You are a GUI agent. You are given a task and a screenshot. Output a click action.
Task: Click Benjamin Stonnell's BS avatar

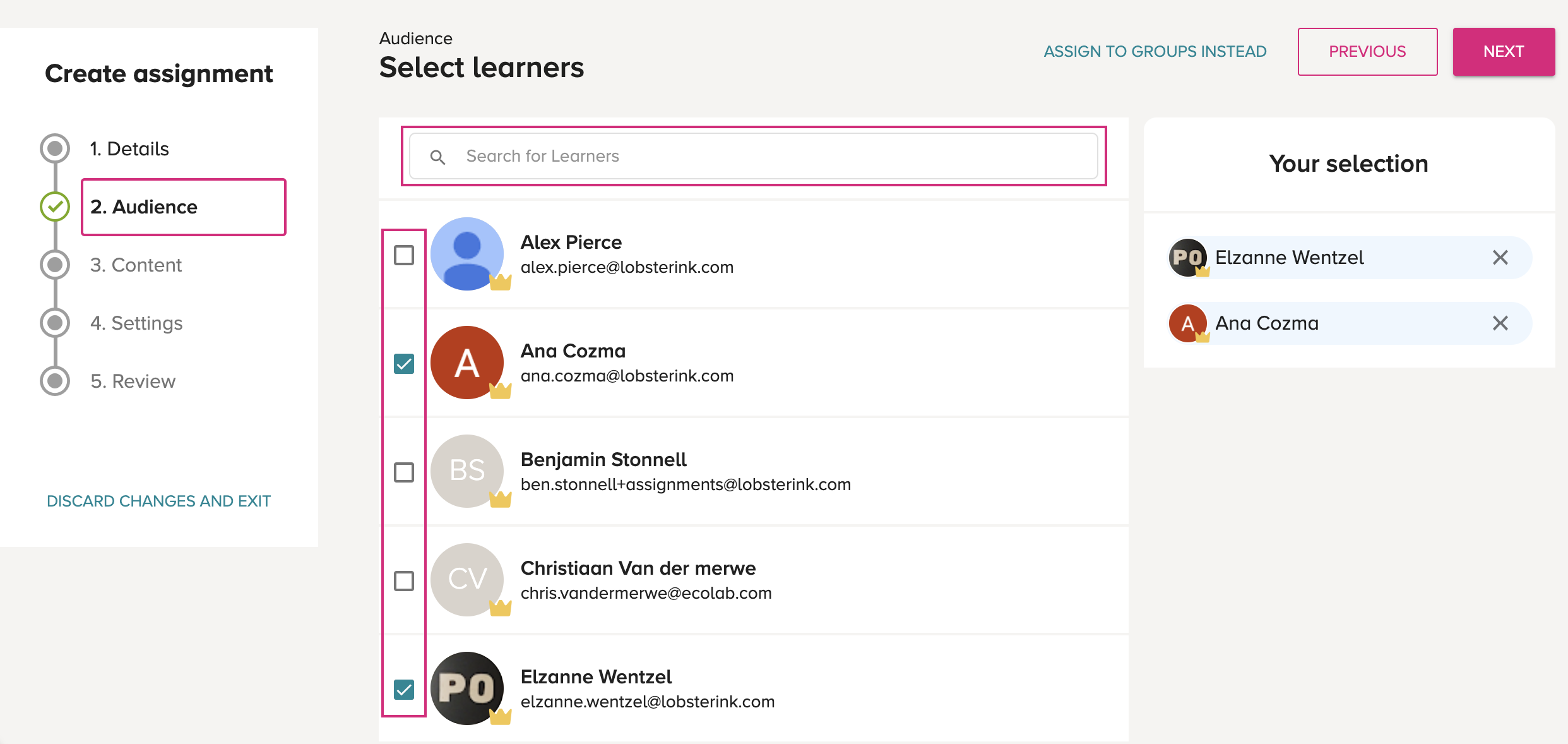(467, 471)
